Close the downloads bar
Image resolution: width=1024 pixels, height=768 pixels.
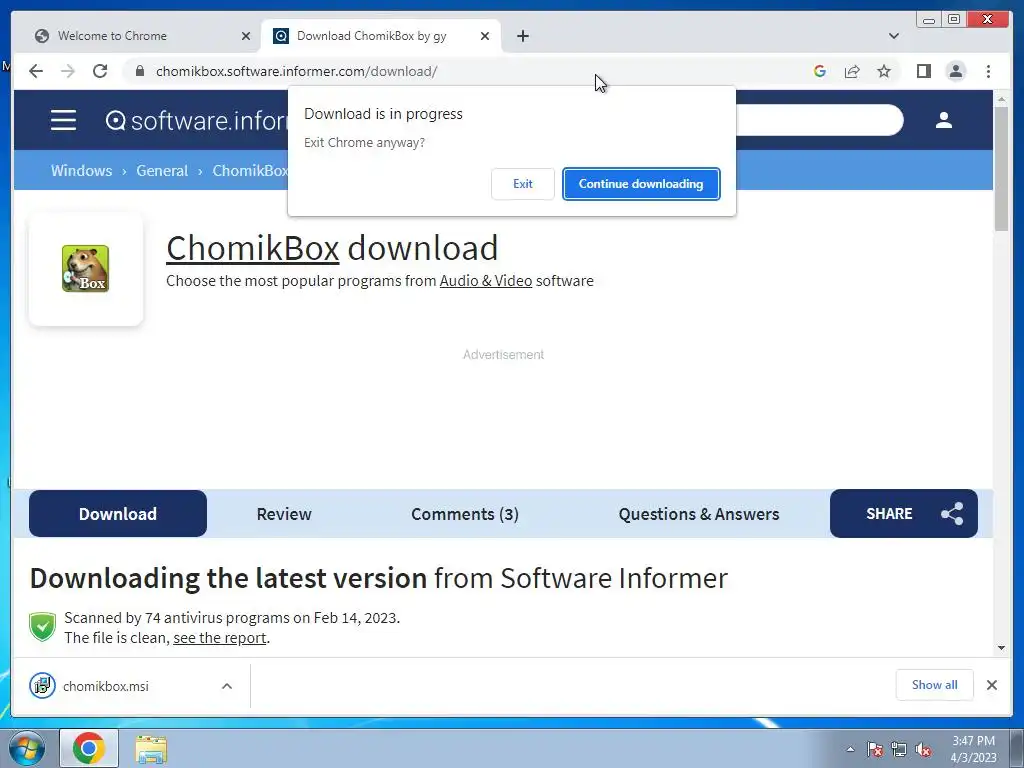(x=992, y=685)
